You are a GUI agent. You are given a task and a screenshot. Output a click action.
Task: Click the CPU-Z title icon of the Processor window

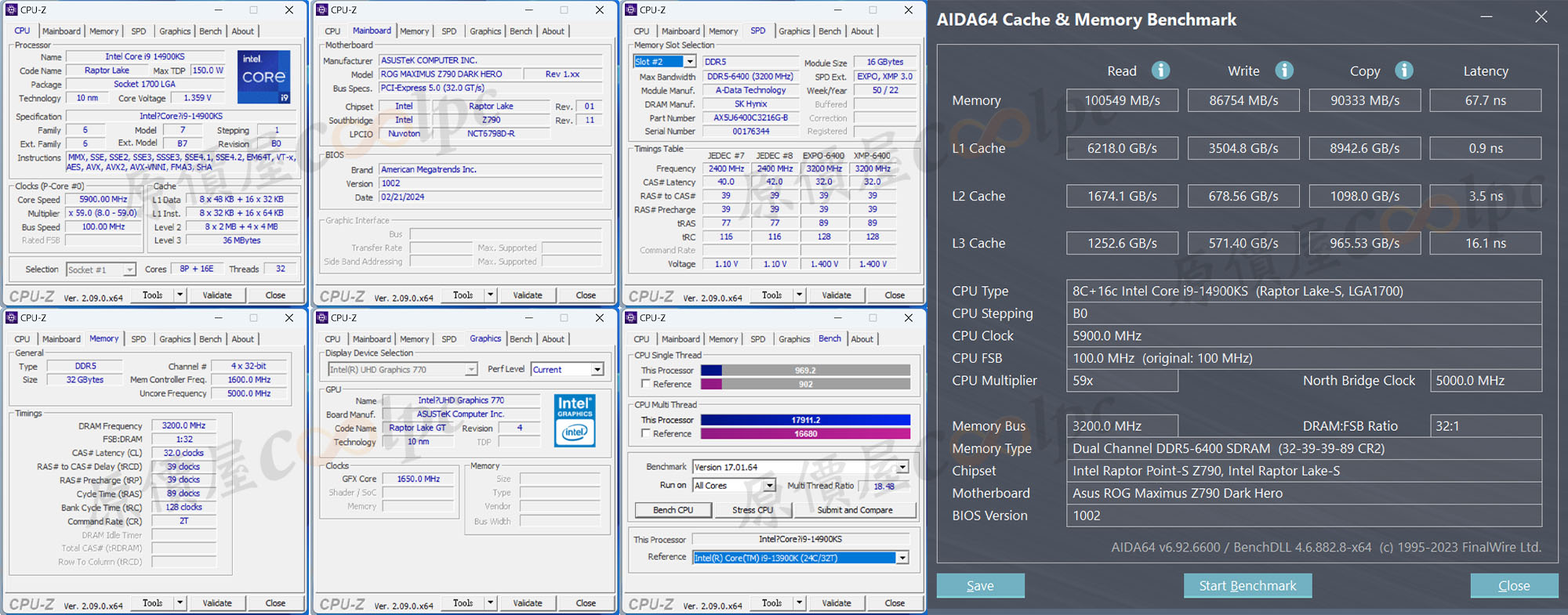(x=12, y=10)
